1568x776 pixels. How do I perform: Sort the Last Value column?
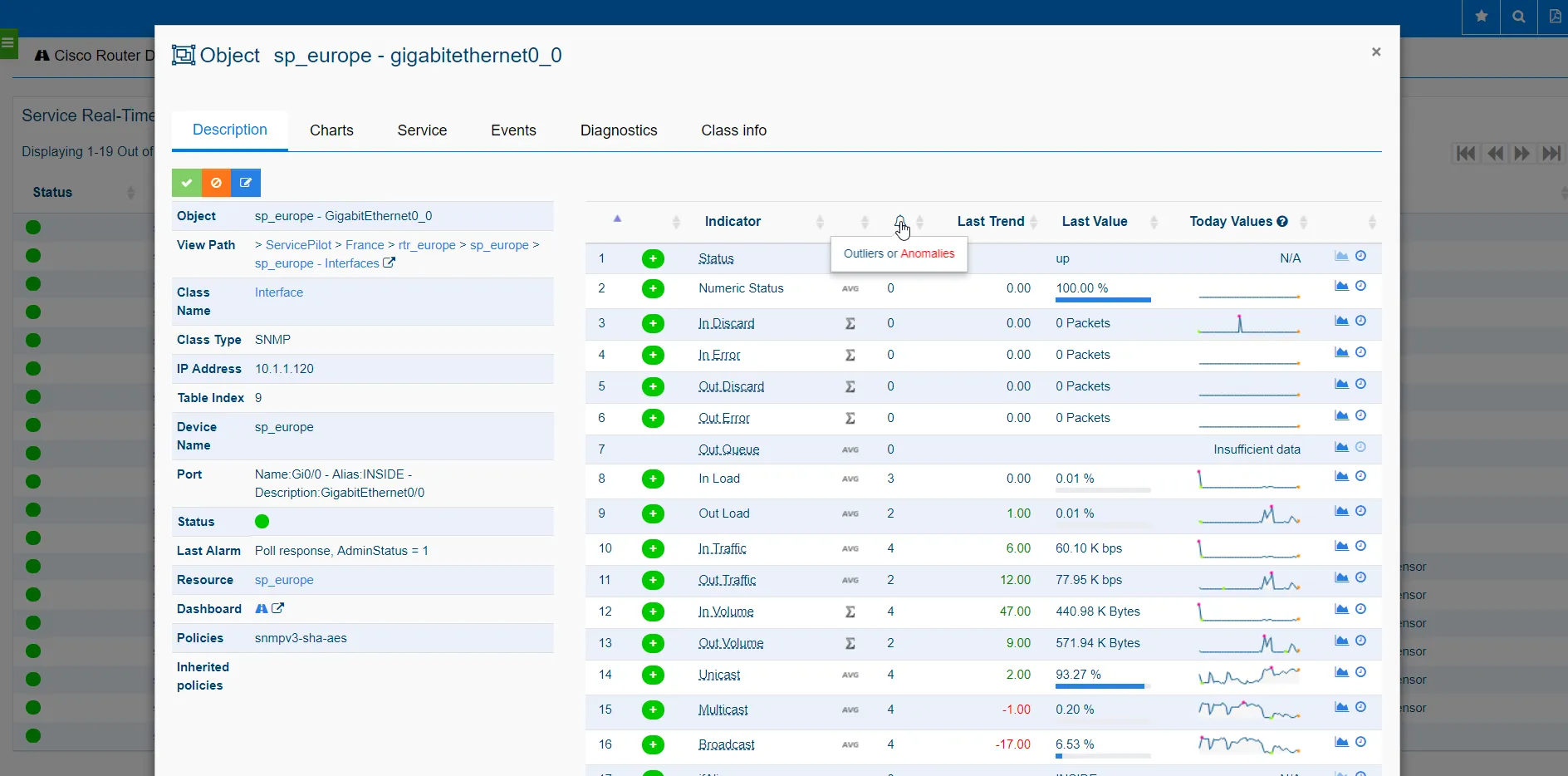tap(1154, 222)
